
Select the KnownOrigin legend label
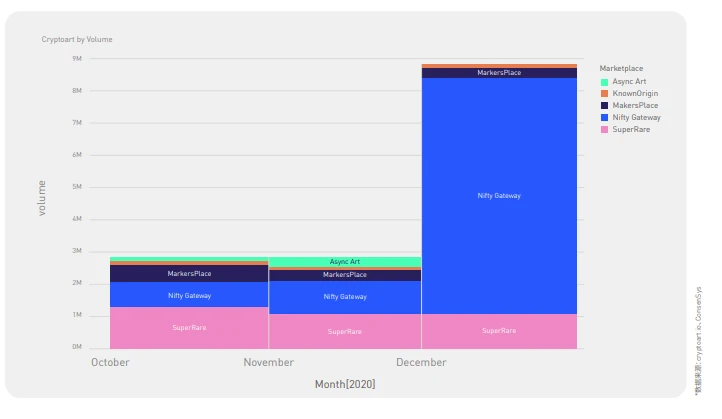click(x=635, y=93)
